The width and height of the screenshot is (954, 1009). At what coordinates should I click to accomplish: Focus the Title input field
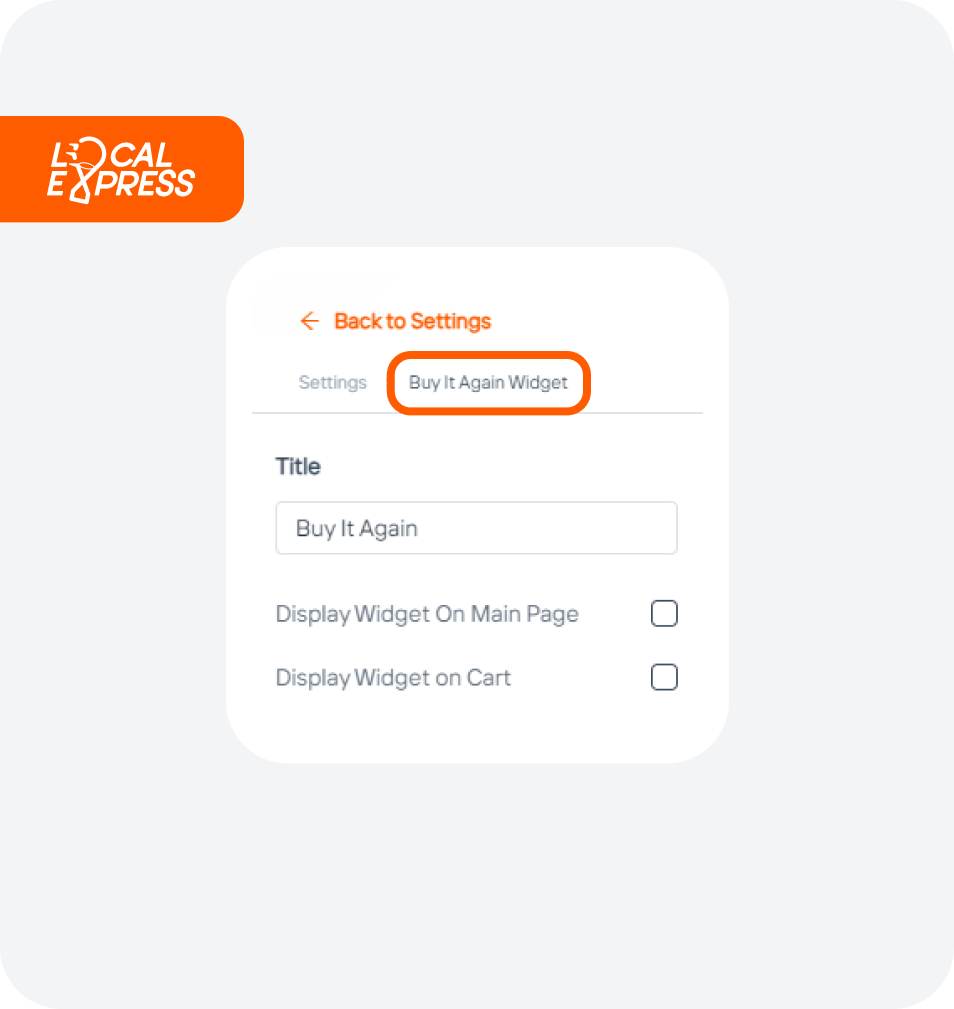coord(476,528)
